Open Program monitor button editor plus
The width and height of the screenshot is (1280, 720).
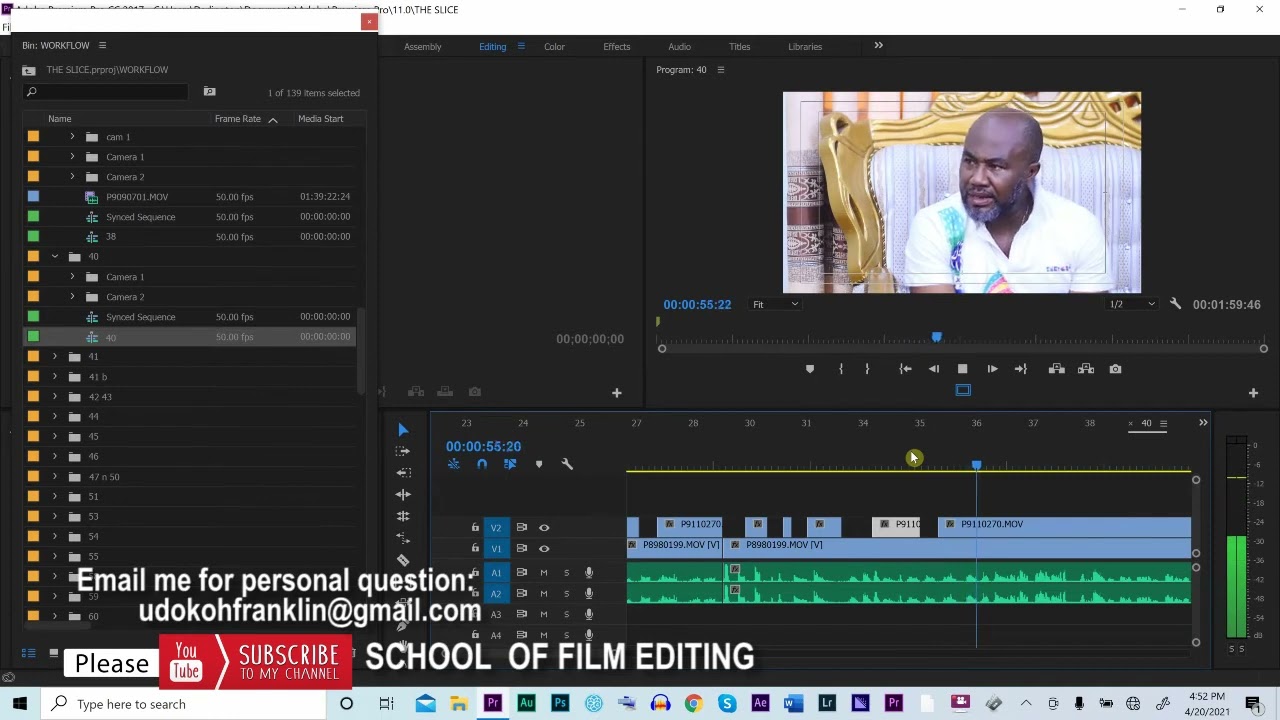[x=1253, y=393]
